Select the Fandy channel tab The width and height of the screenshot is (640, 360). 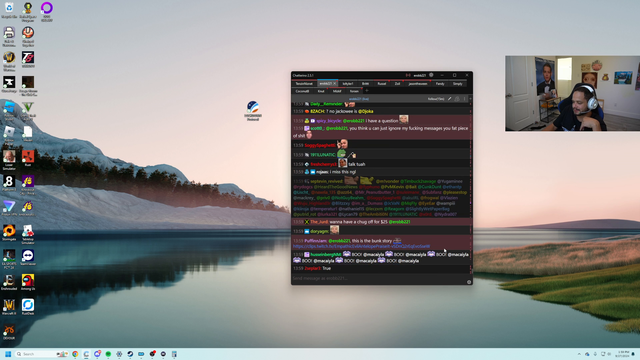tap(440, 84)
